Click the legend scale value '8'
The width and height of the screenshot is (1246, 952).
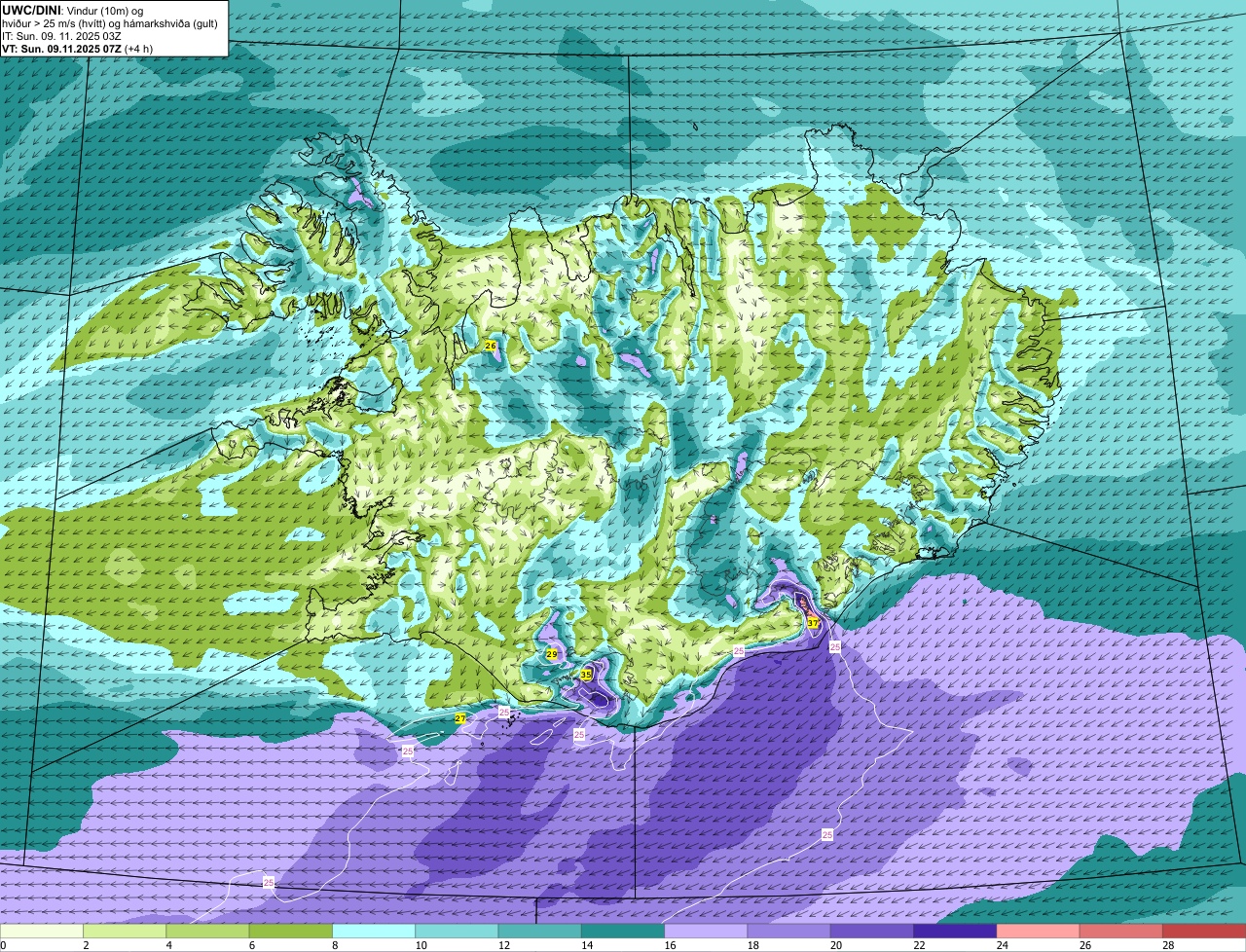pyautogui.click(x=335, y=945)
